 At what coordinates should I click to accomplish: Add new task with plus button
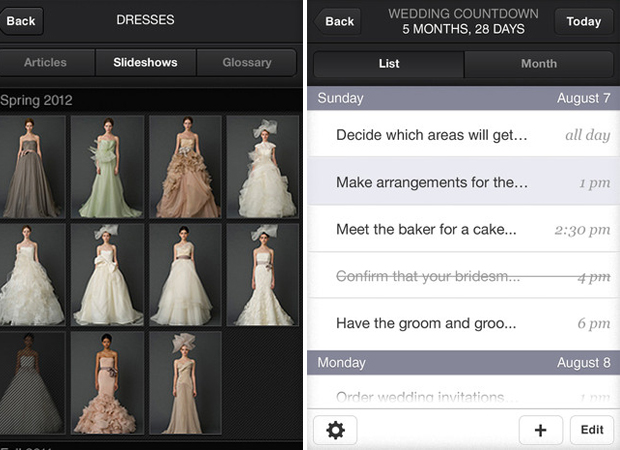coord(540,430)
